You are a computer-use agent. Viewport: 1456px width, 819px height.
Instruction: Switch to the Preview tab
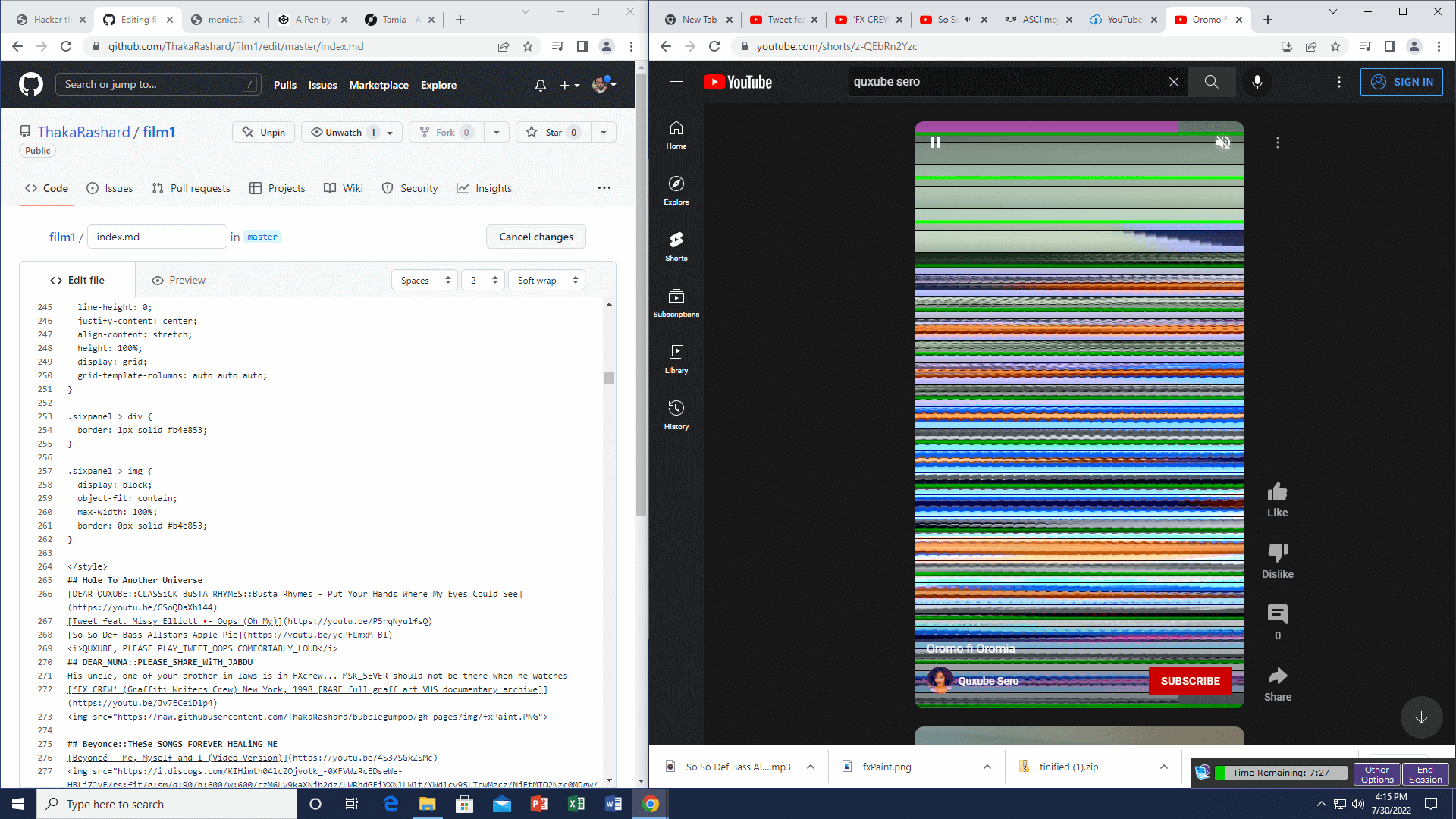point(179,280)
